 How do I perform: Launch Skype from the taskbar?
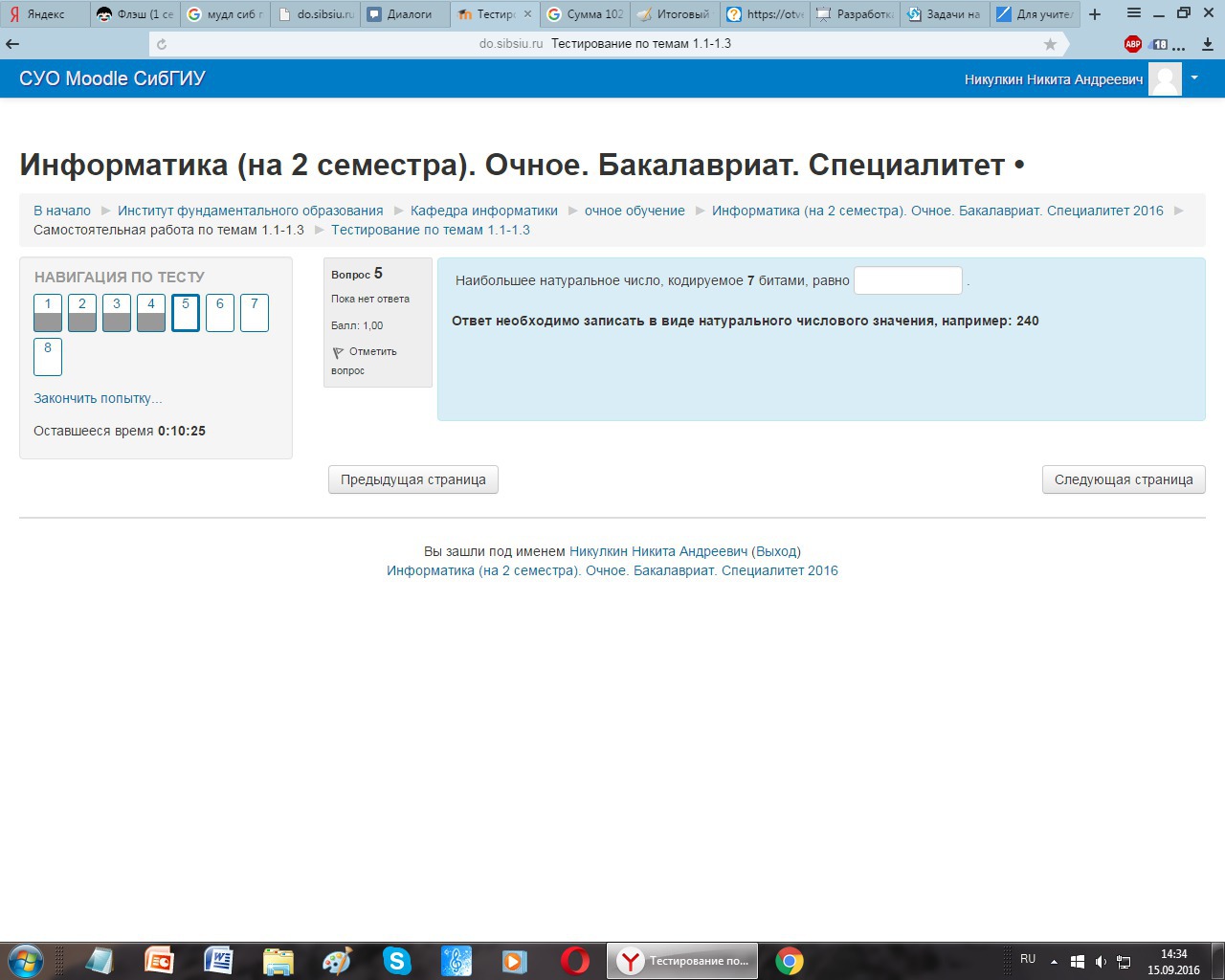(396, 960)
